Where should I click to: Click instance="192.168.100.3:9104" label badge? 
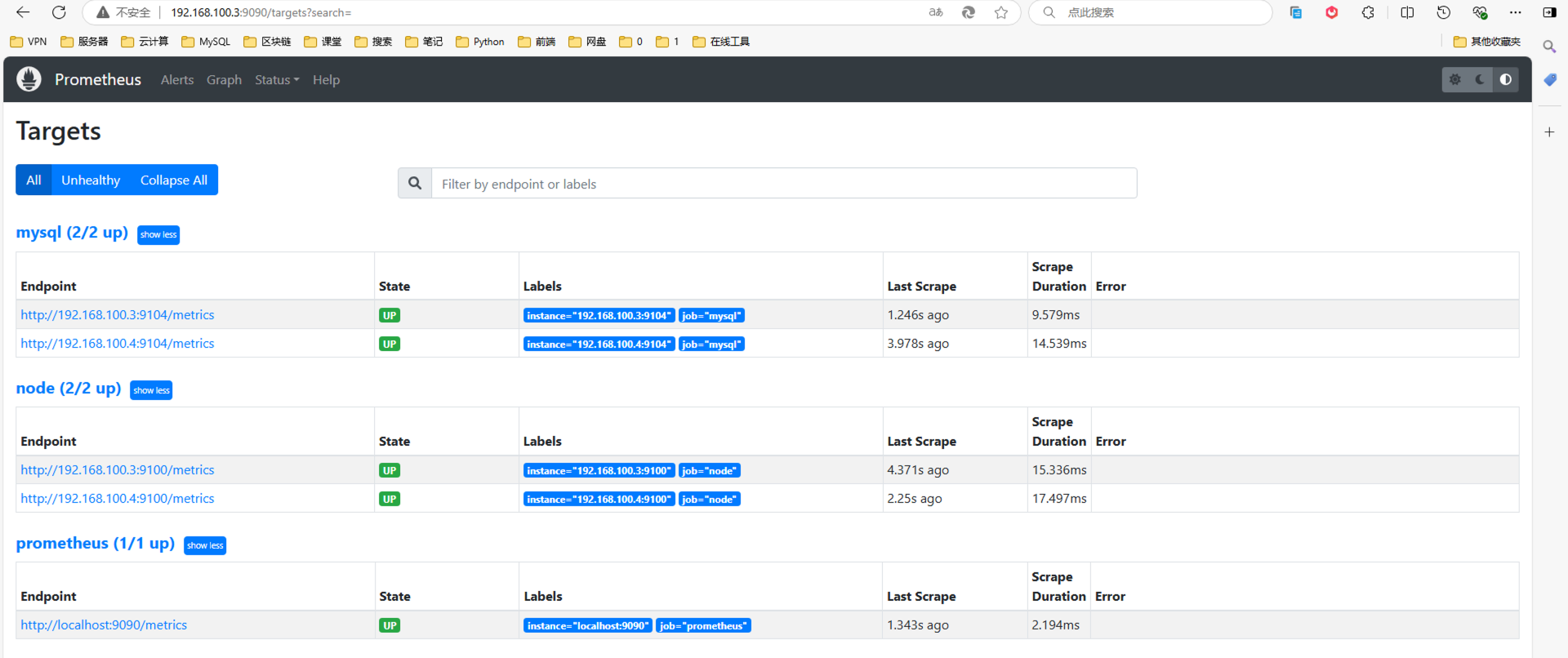pos(599,316)
